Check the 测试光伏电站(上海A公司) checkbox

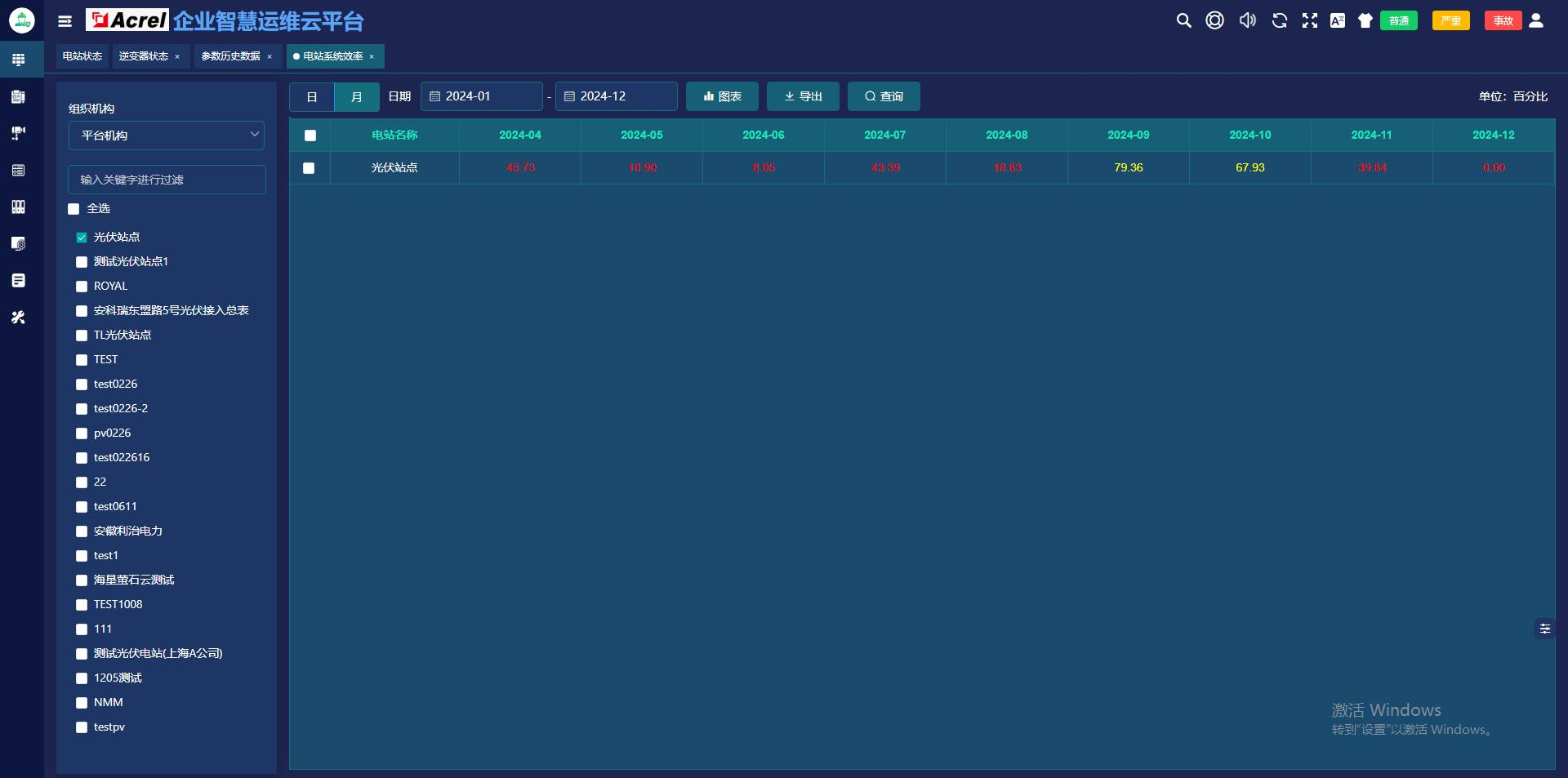point(82,654)
